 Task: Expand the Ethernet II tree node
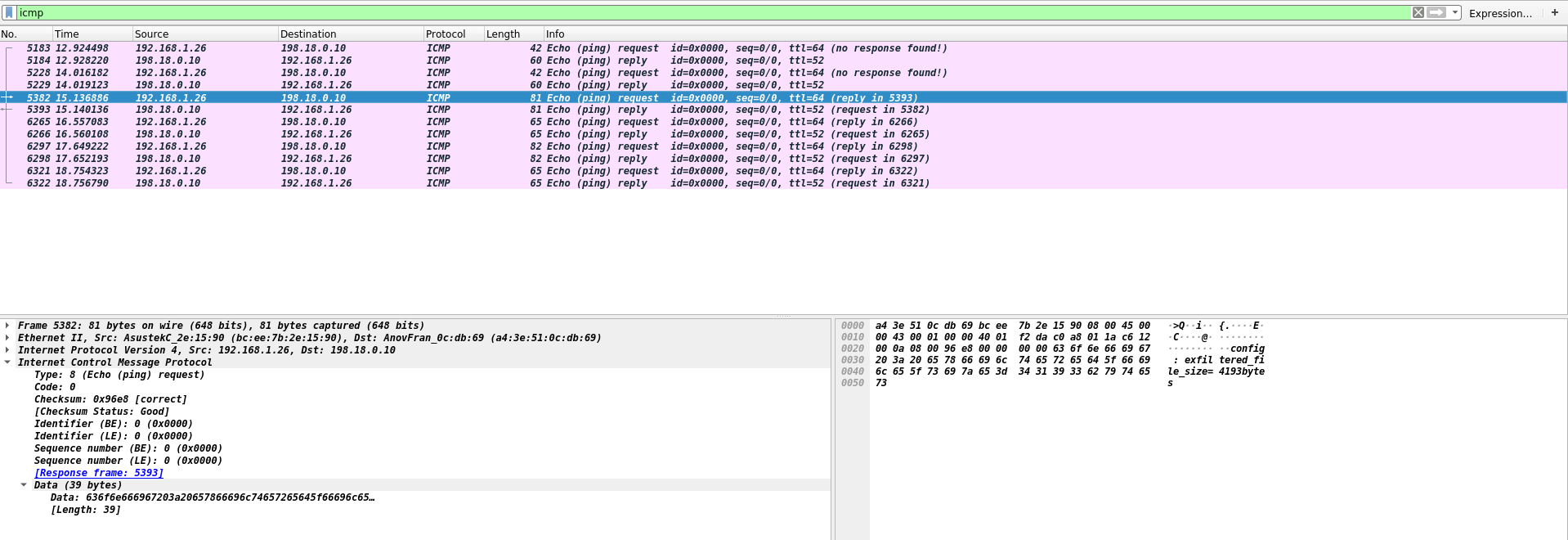click(x=7, y=338)
